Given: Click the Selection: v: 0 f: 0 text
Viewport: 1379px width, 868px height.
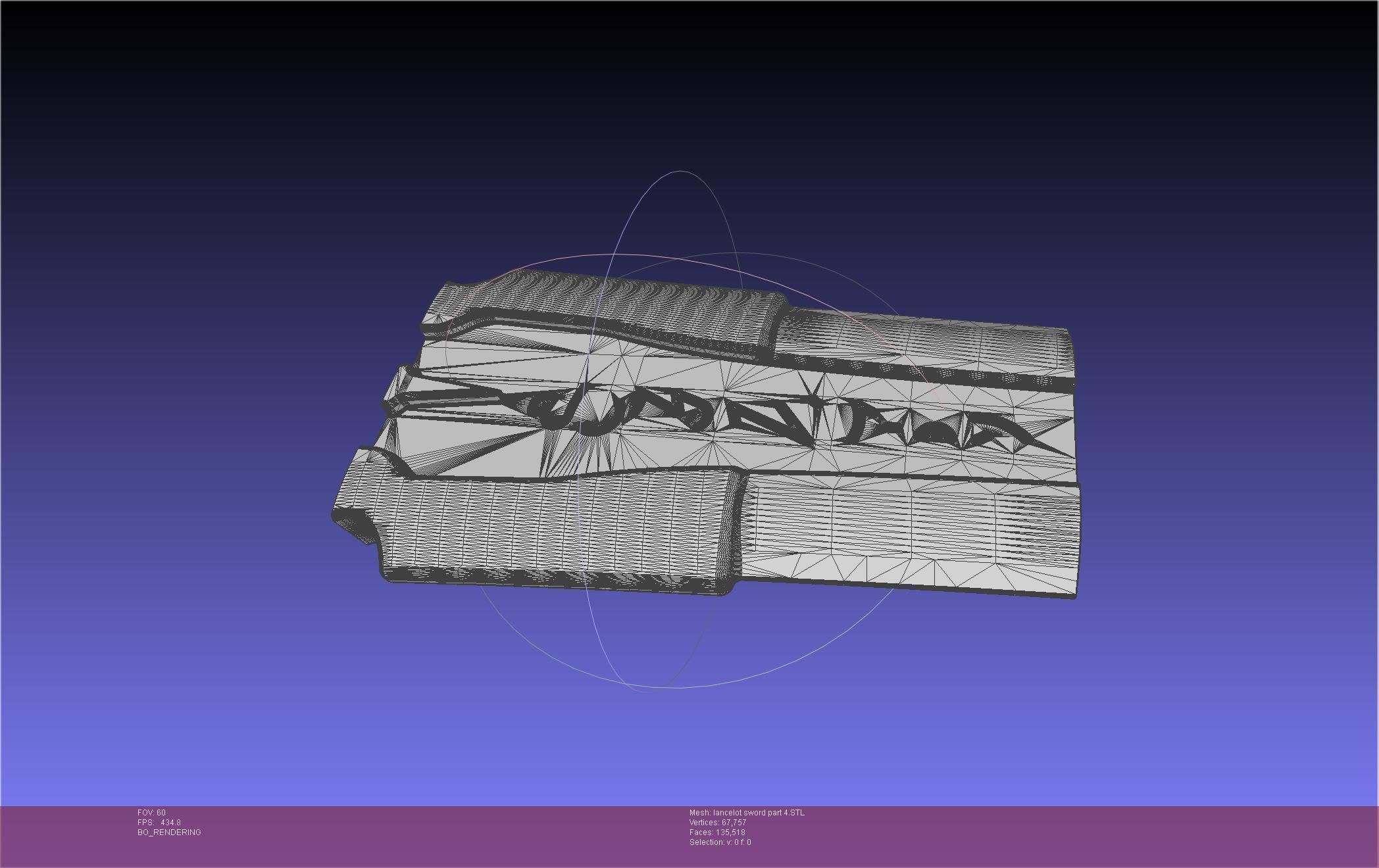Looking at the screenshot, I should pyautogui.click(x=720, y=842).
